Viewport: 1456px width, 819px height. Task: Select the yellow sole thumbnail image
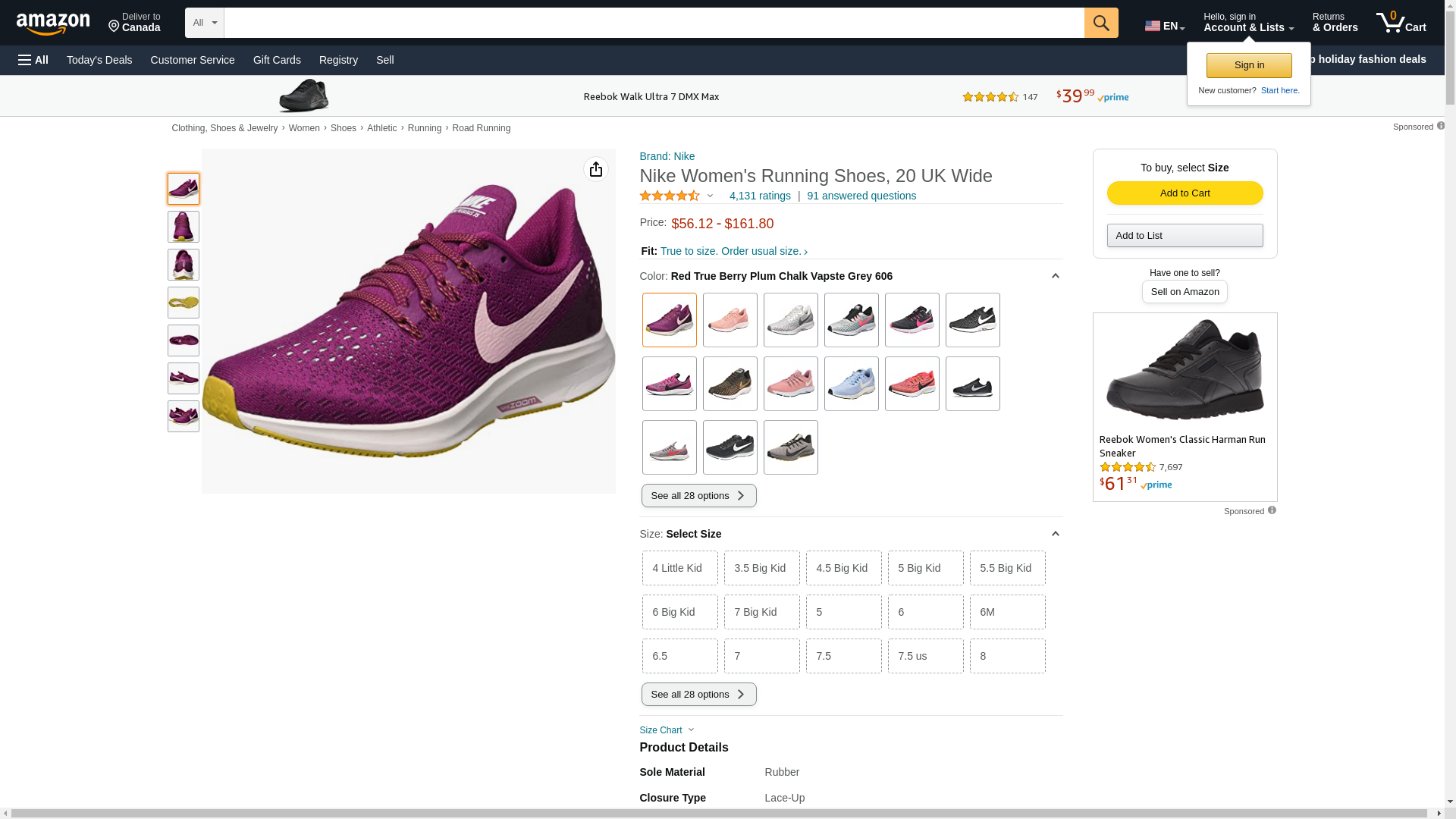(184, 303)
